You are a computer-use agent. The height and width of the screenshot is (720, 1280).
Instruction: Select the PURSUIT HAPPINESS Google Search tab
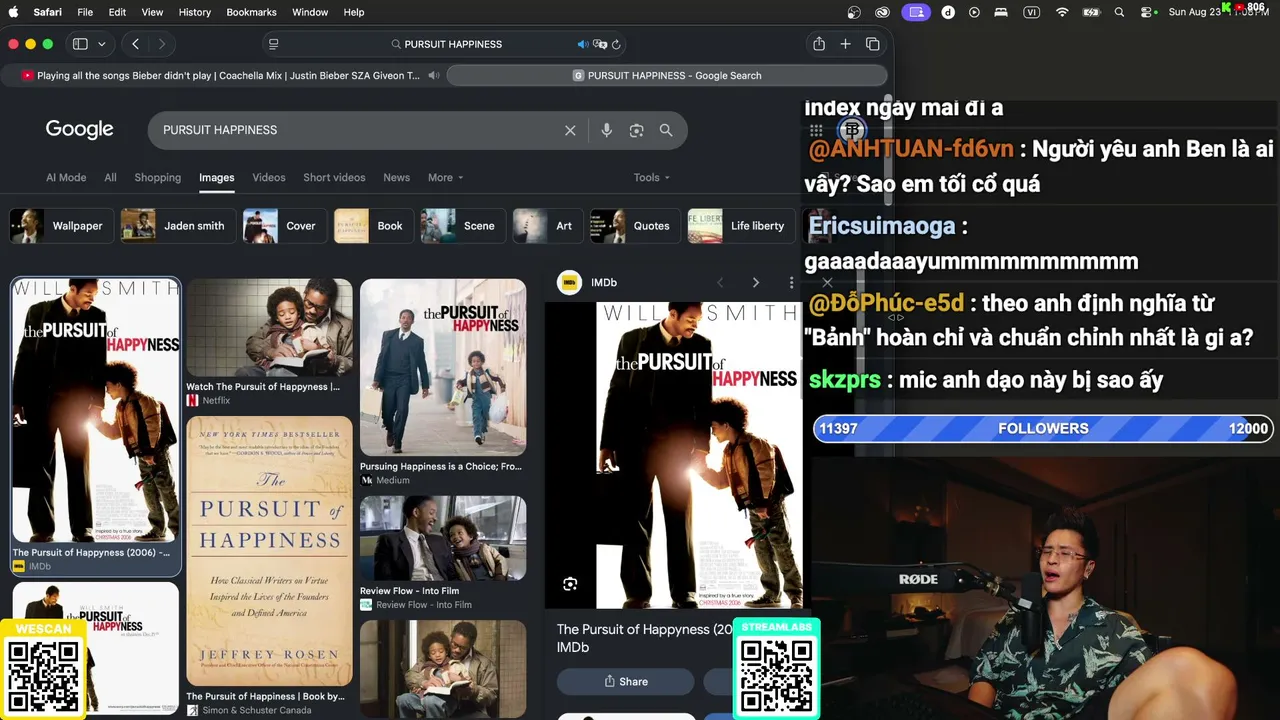click(x=667, y=75)
